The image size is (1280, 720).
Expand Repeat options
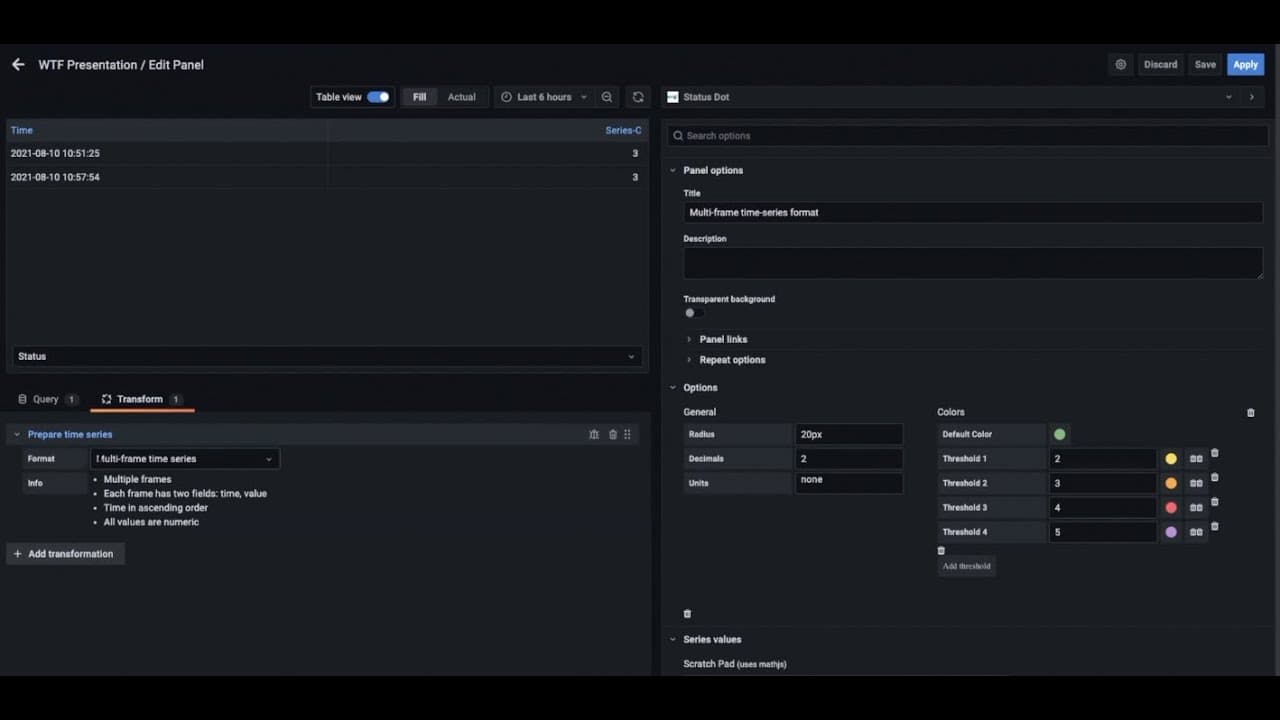732,360
